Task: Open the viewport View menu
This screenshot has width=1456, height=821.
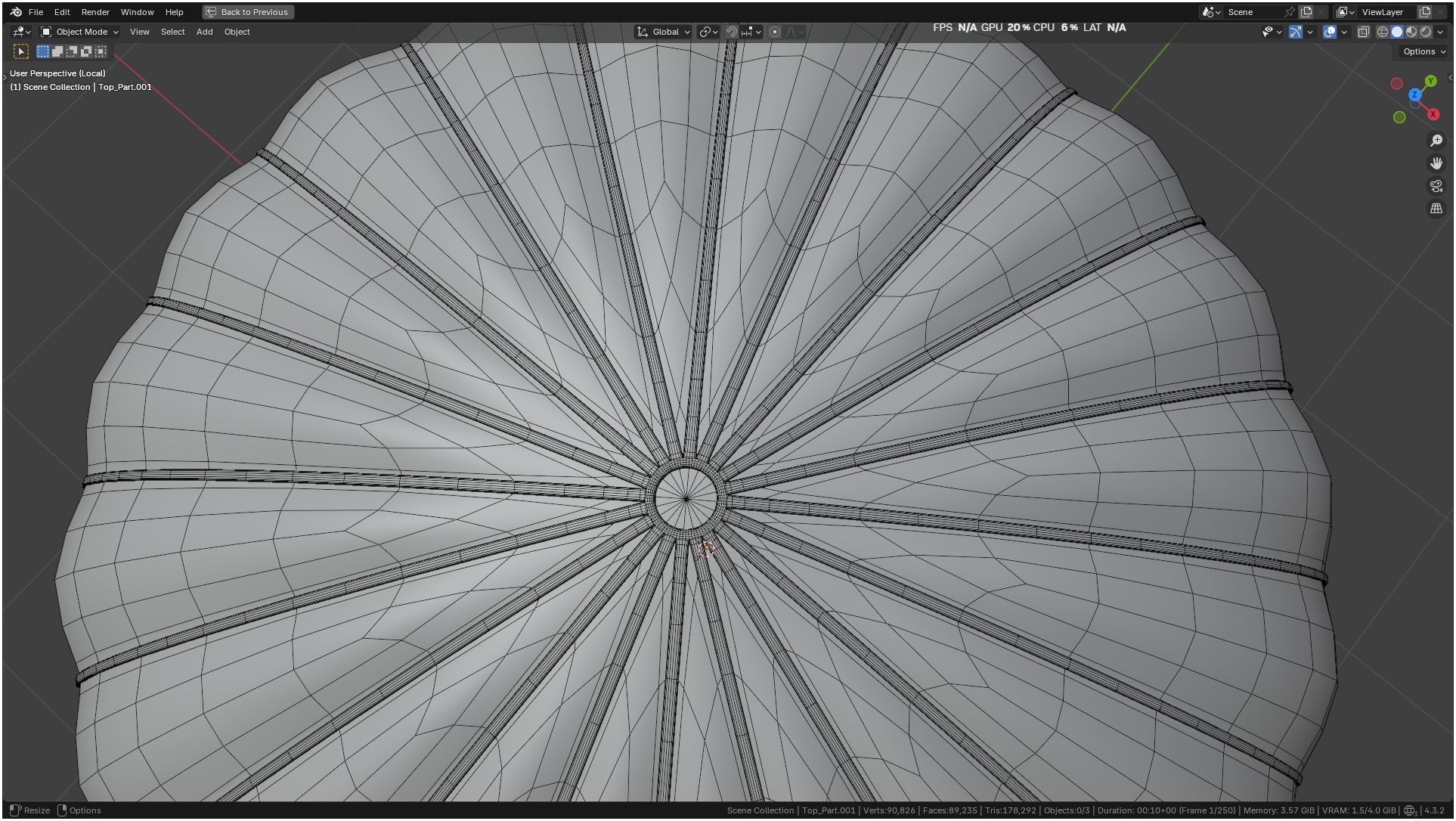Action: pos(139,32)
